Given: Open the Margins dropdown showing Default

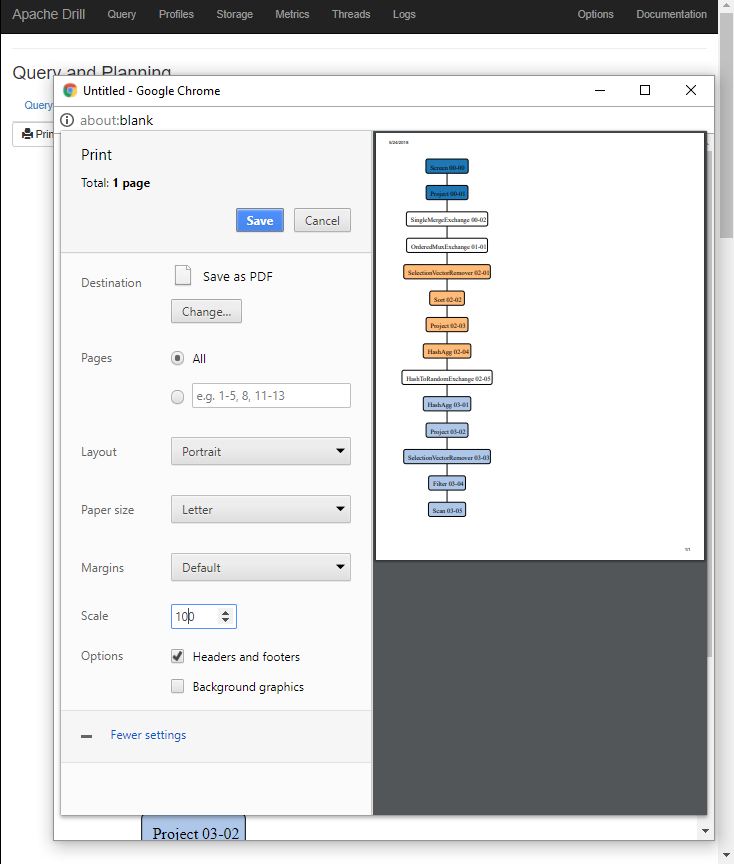Looking at the screenshot, I should coord(261,567).
